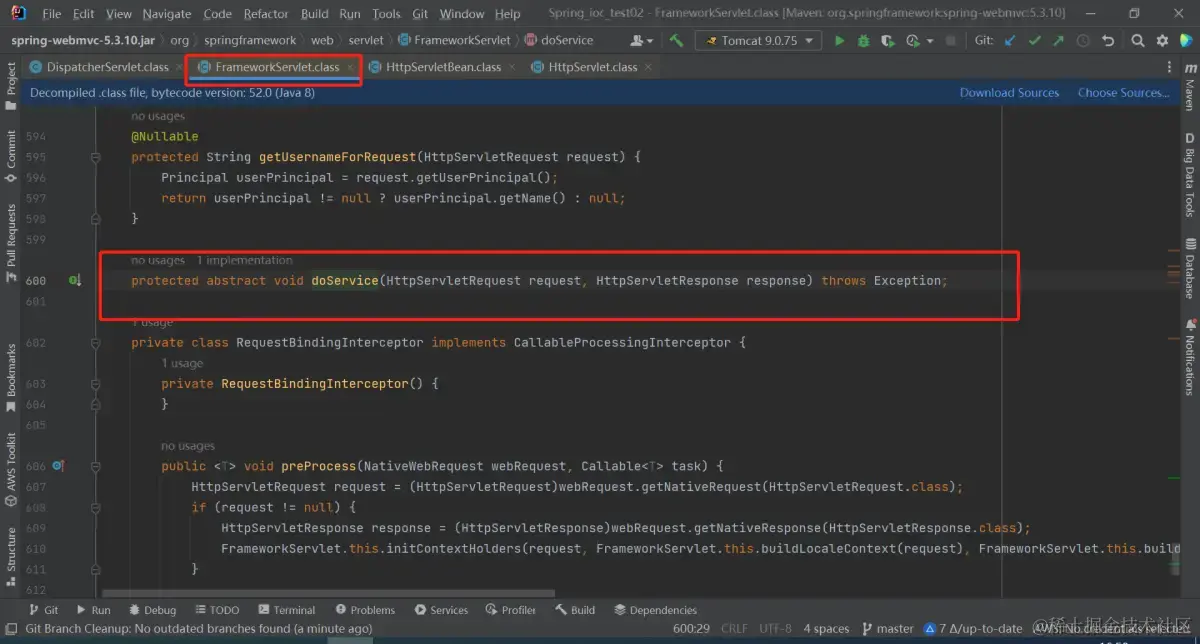Image resolution: width=1200 pixels, height=644 pixels.
Task: Open Search Everywhere magnifier icon
Action: tap(1138, 41)
